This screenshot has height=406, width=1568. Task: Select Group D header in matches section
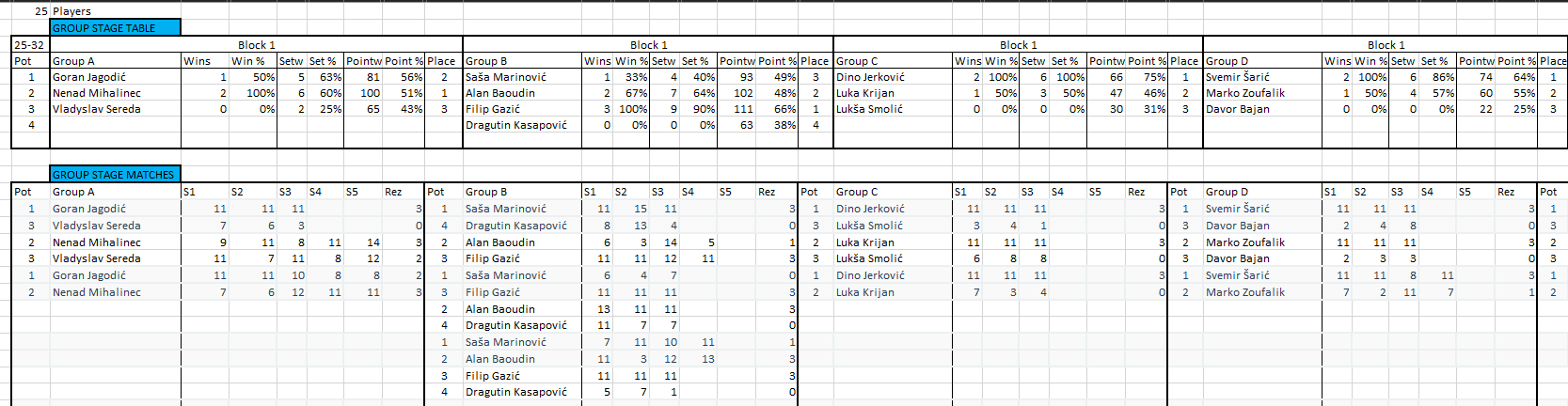coord(1227,192)
